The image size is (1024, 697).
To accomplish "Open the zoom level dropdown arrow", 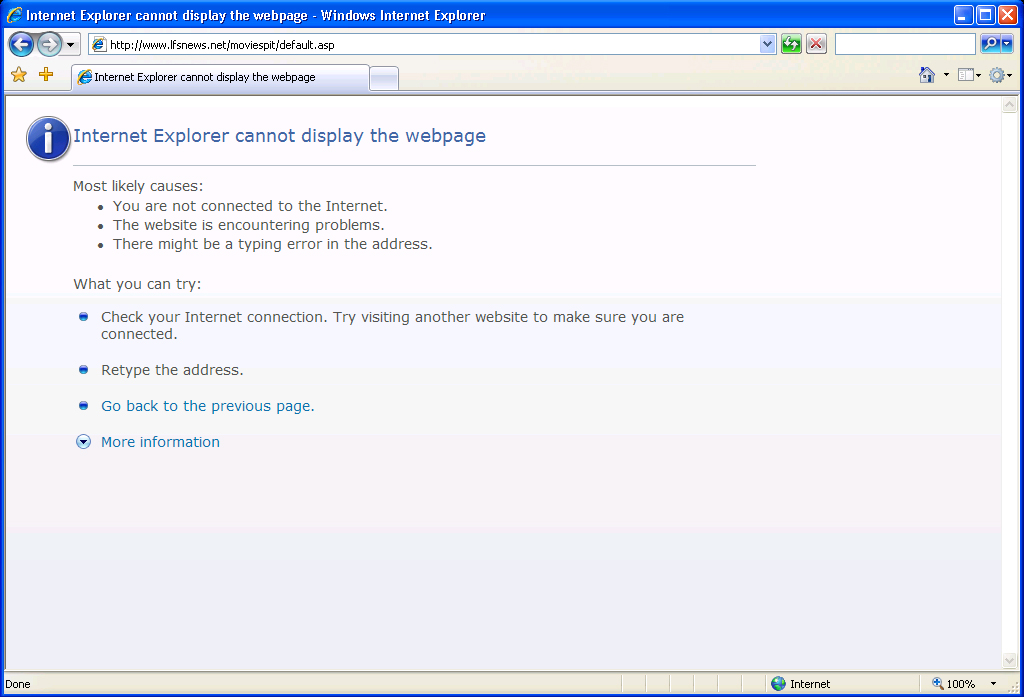I will 993,683.
